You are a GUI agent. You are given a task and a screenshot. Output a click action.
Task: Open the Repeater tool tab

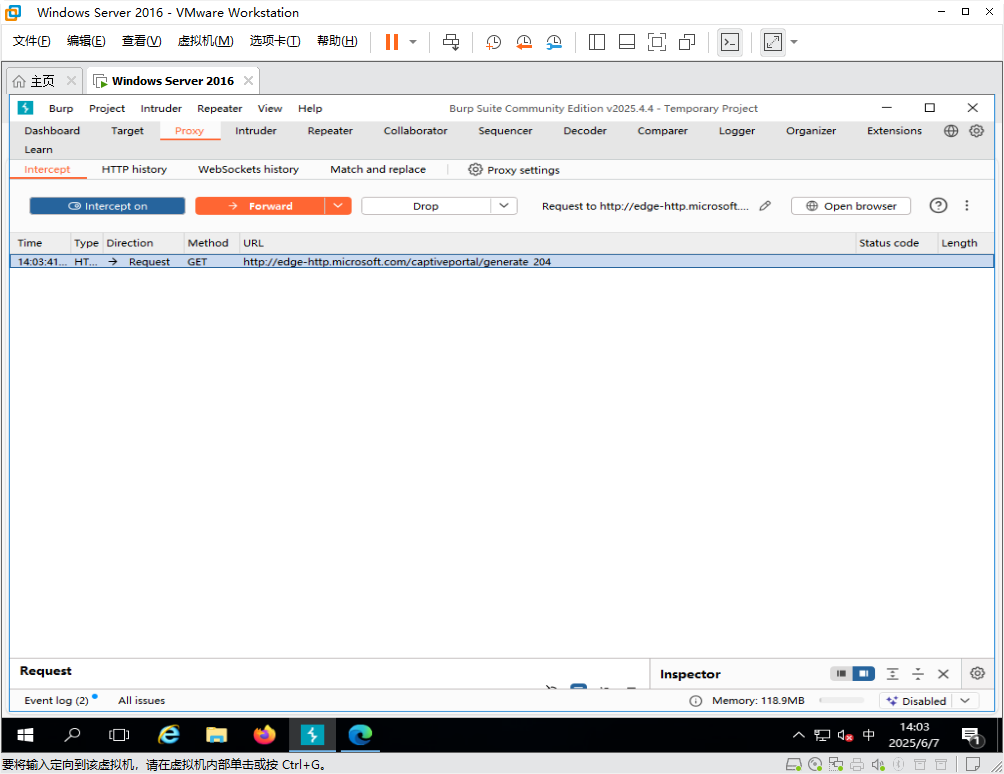click(330, 131)
